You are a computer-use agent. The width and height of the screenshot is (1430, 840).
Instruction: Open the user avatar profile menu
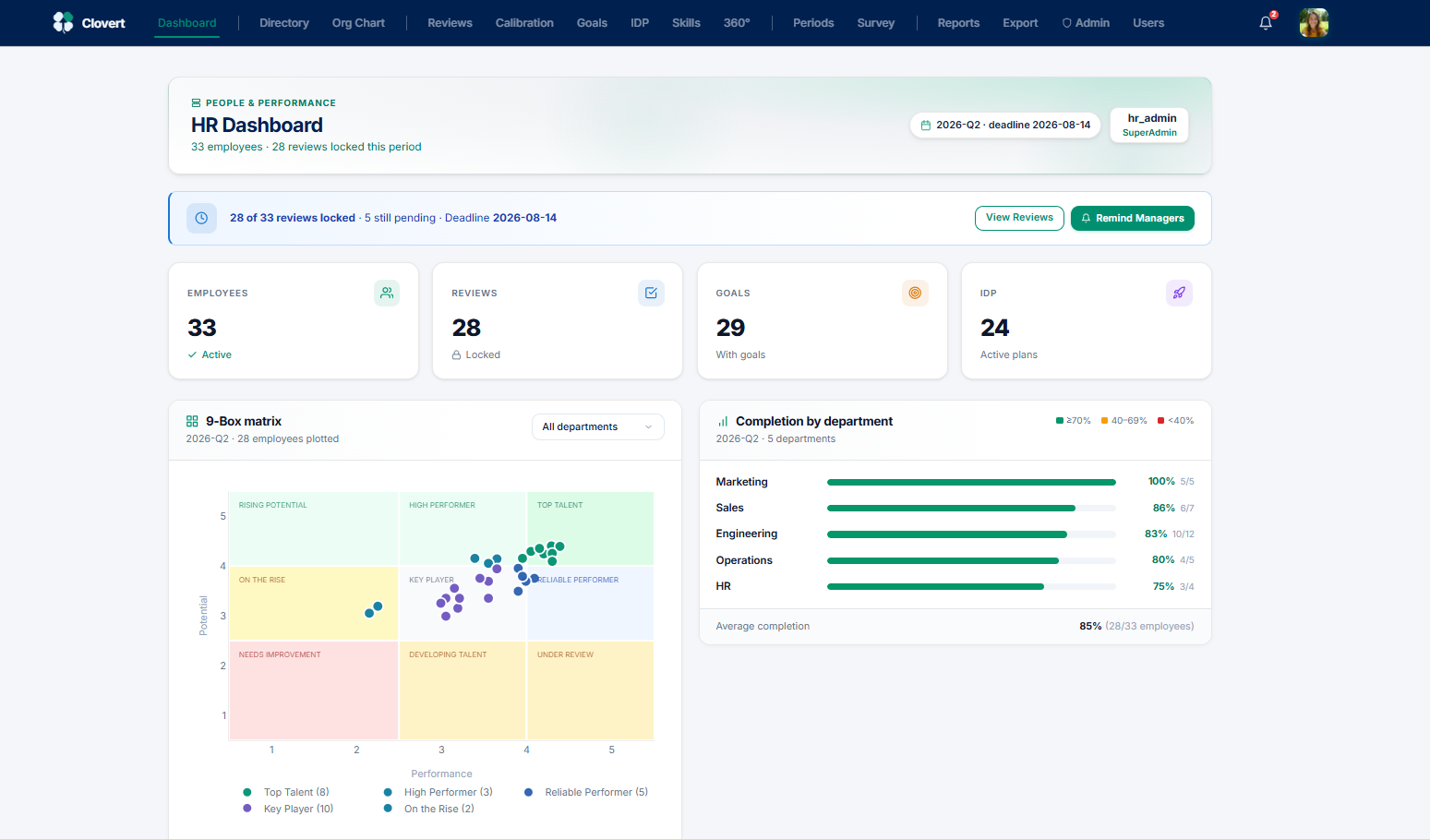pos(1314,23)
